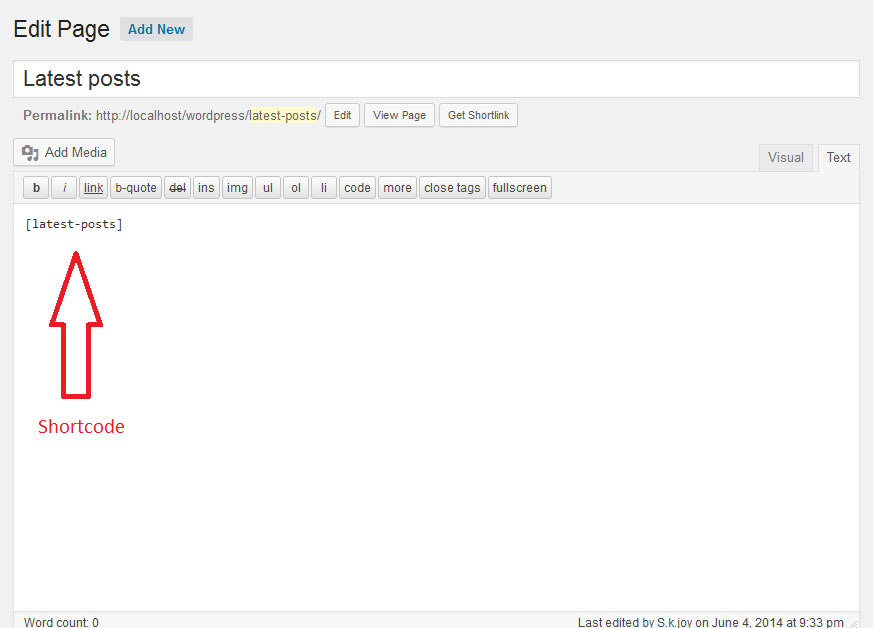Screen dimensions: 873x628
Task: Focus the page title field 'Latest posts'
Action: coord(436,79)
